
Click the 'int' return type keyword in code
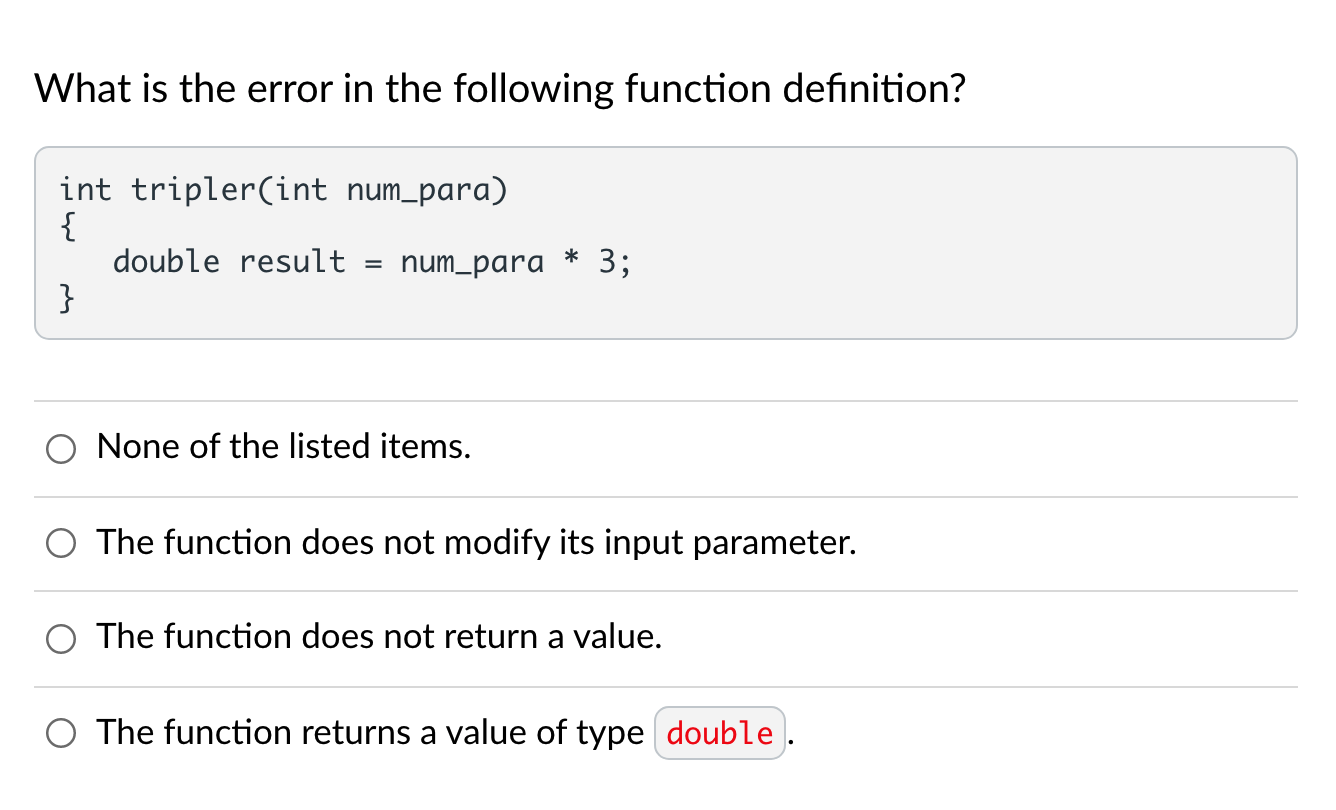click(85, 190)
